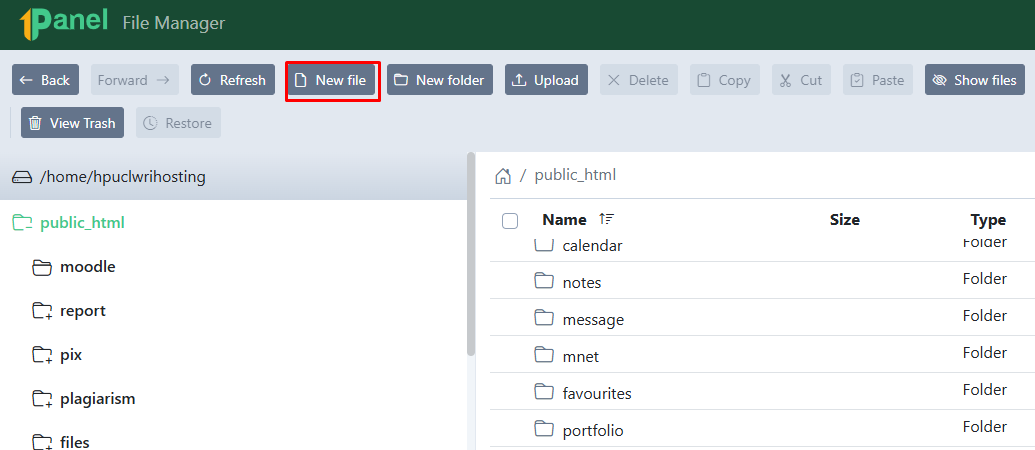Toggle Name column sort order icon
The height and width of the screenshot is (450, 1035).
click(x=605, y=219)
